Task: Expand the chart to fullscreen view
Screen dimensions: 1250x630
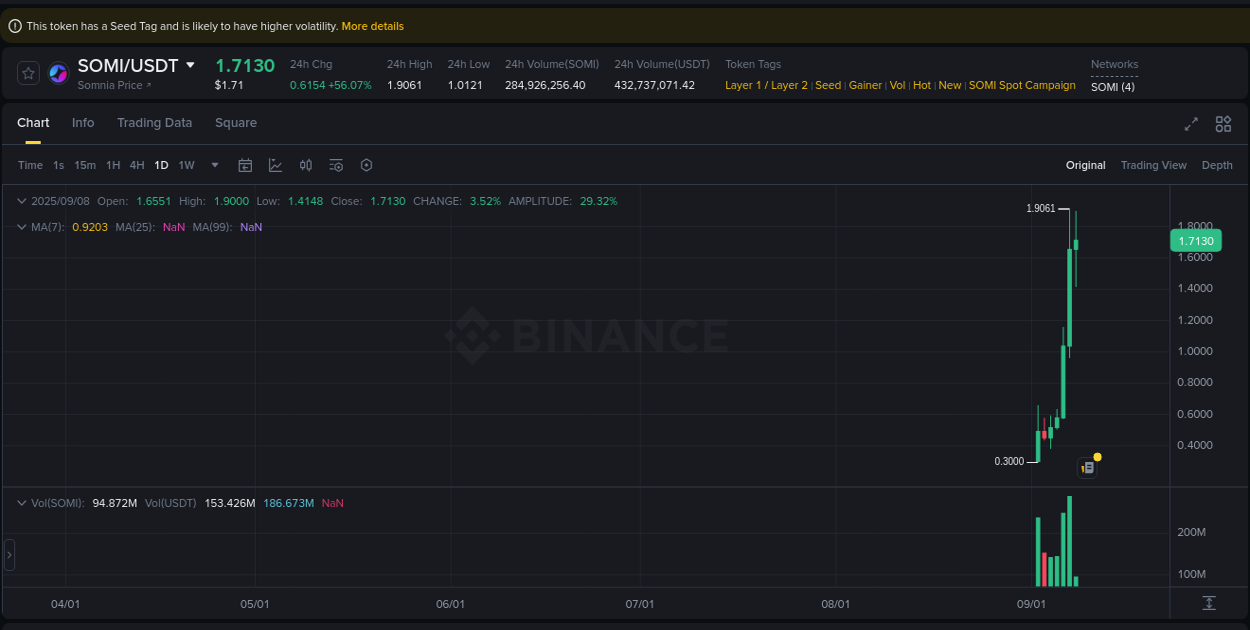Action: (x=1191, y=124)
